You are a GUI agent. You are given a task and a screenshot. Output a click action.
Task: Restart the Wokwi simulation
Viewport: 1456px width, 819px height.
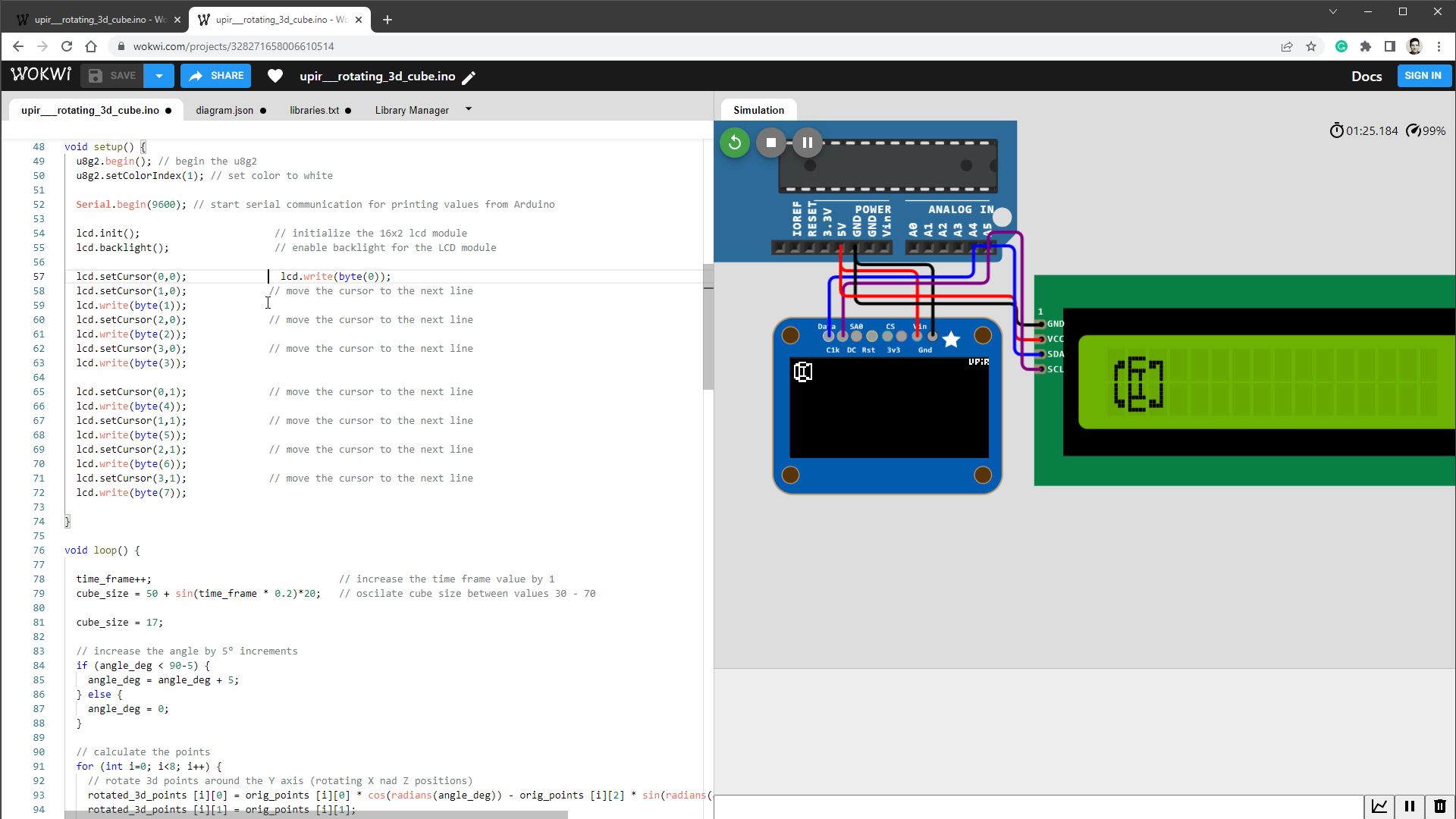click(x=733, y=142)
